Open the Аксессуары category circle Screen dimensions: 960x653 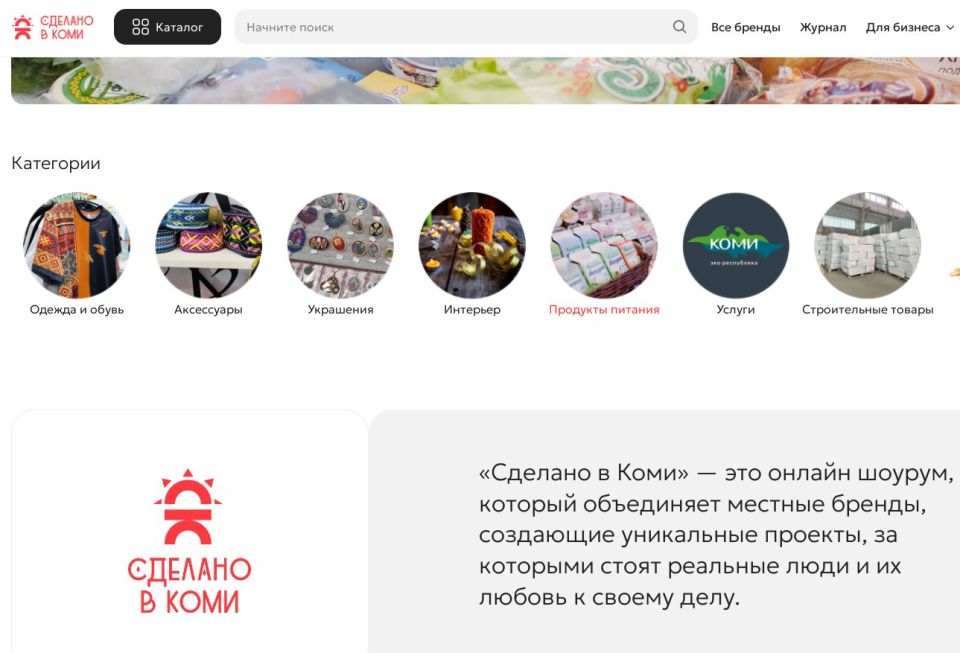coord(208,245)
